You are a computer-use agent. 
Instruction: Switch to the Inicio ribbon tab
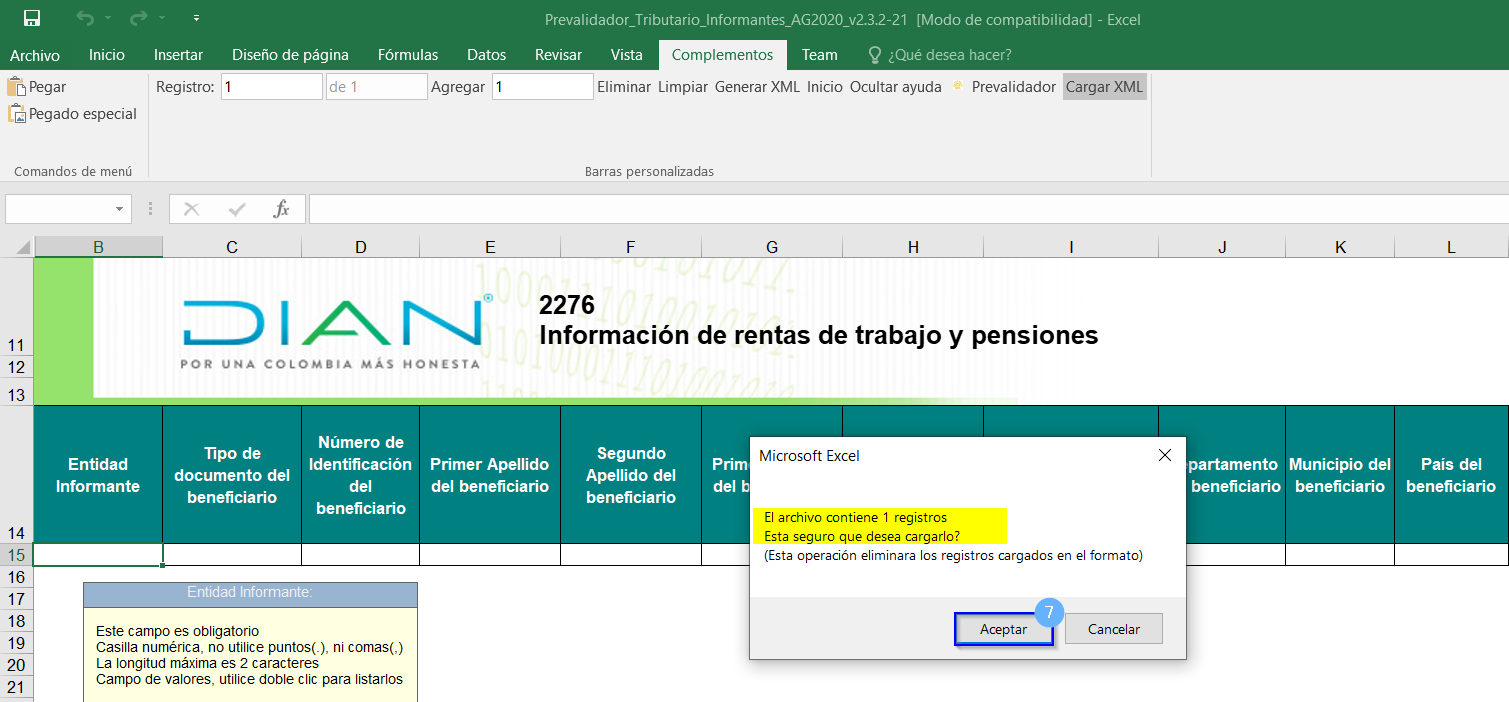tap(107, 55)
